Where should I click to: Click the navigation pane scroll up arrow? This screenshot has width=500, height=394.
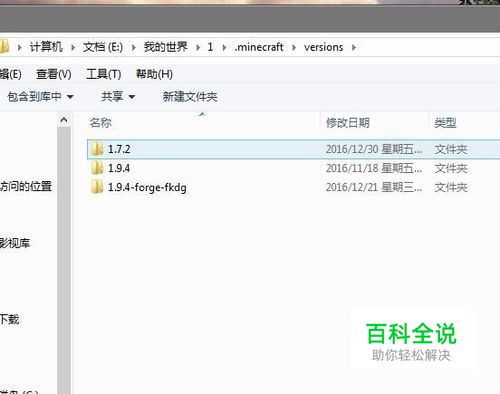tap(64, 120)
